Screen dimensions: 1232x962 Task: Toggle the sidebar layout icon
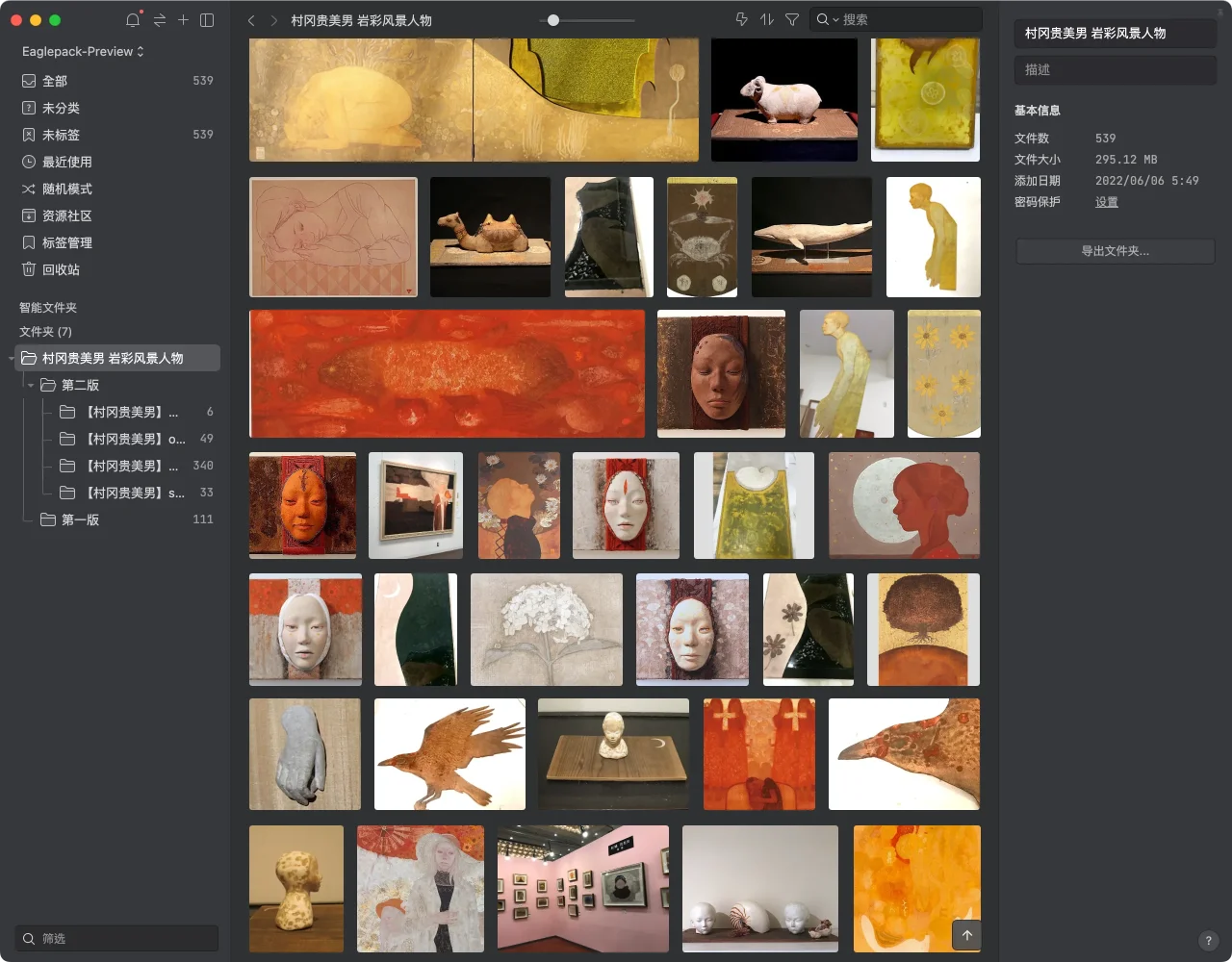(207, 19)
